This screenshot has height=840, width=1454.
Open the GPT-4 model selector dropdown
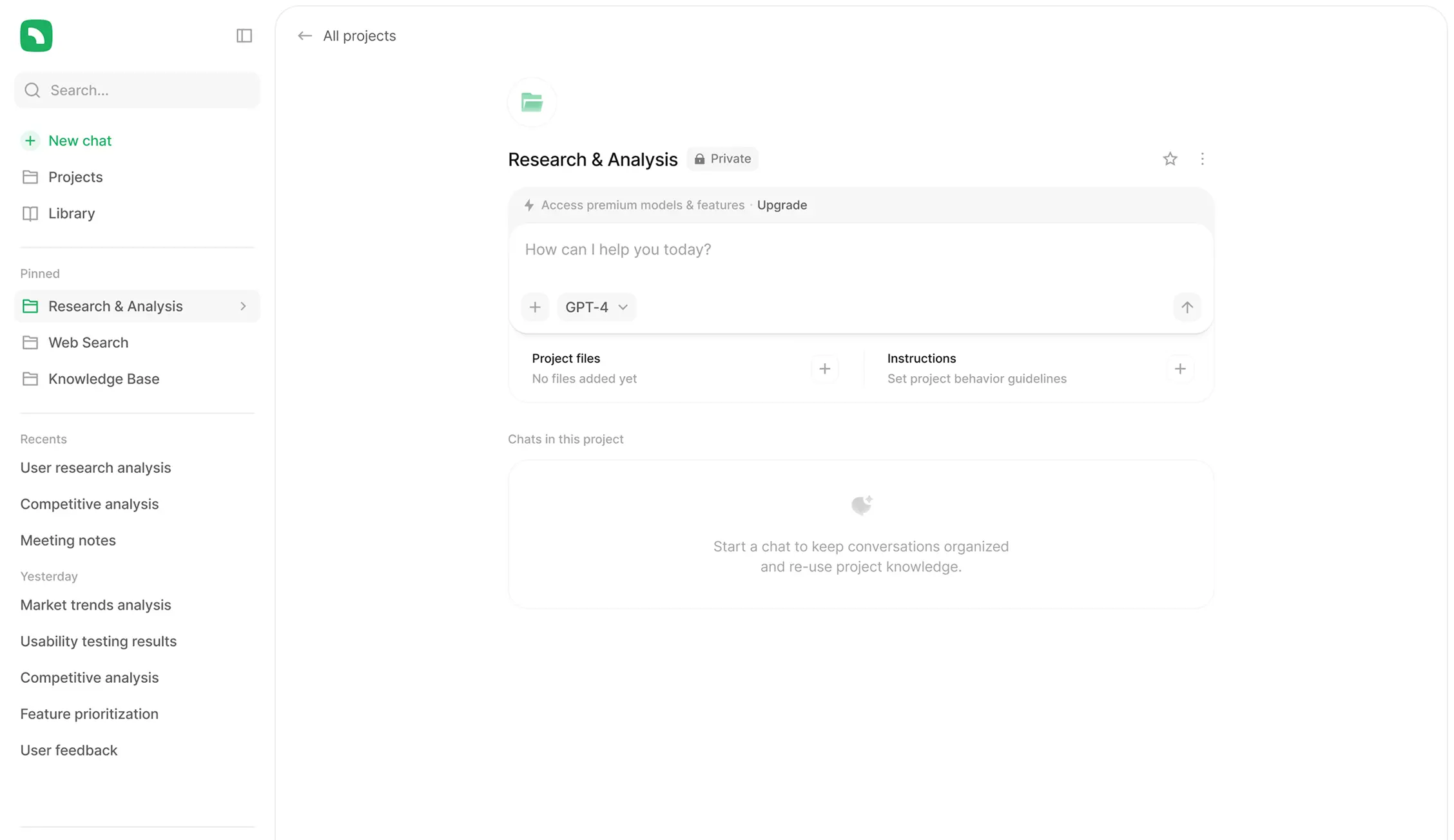596,307
